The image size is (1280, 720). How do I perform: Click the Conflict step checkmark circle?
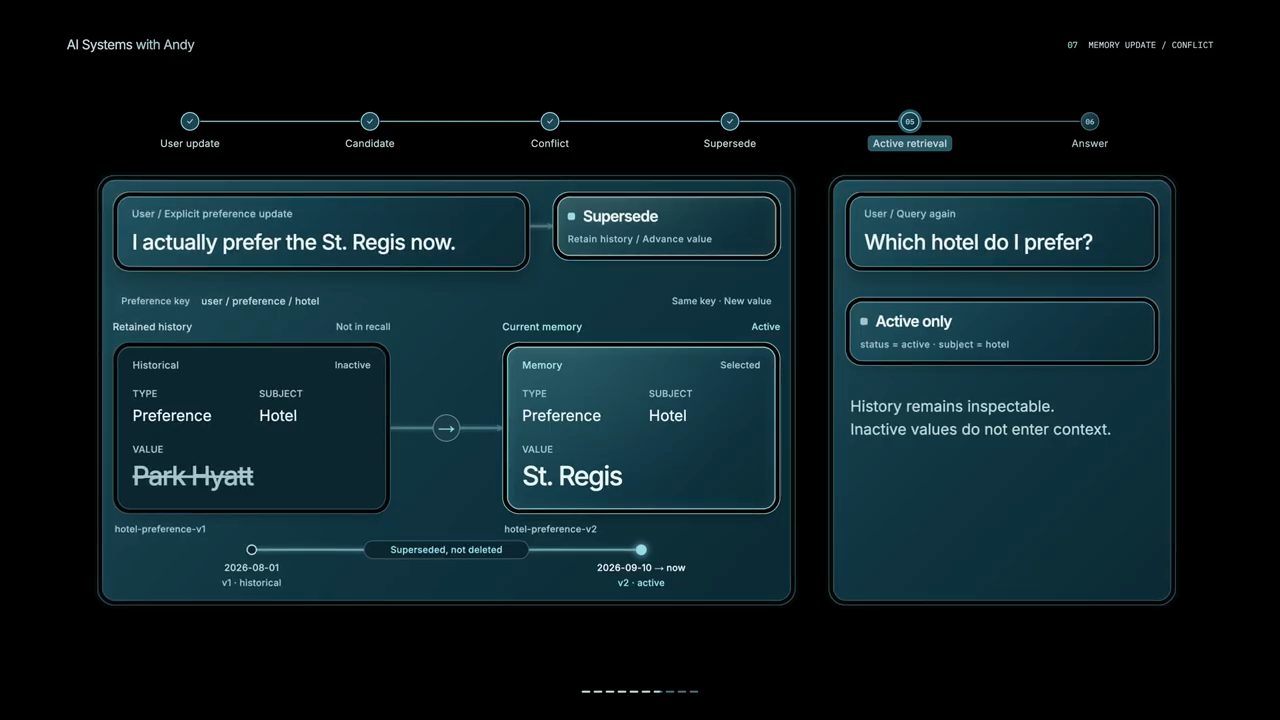[x=550, y=121]
